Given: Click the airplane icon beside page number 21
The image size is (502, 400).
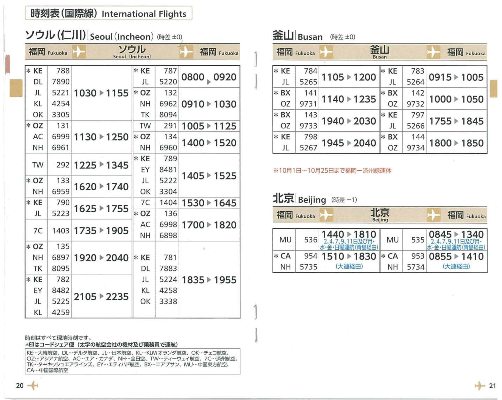Looking at the screenshot, I should [x=480, y=385].
